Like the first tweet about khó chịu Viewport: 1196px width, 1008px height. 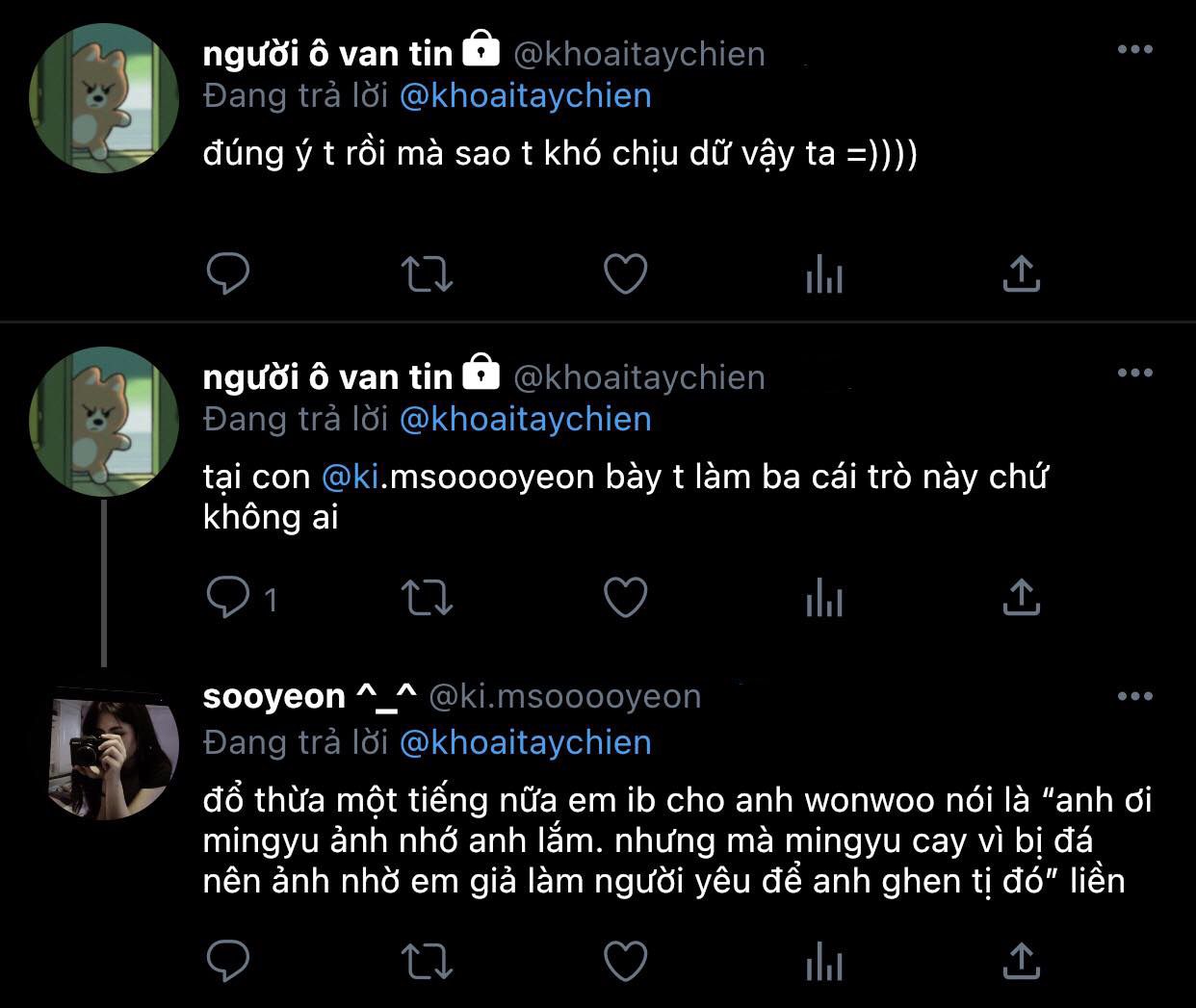click(625, 274)
